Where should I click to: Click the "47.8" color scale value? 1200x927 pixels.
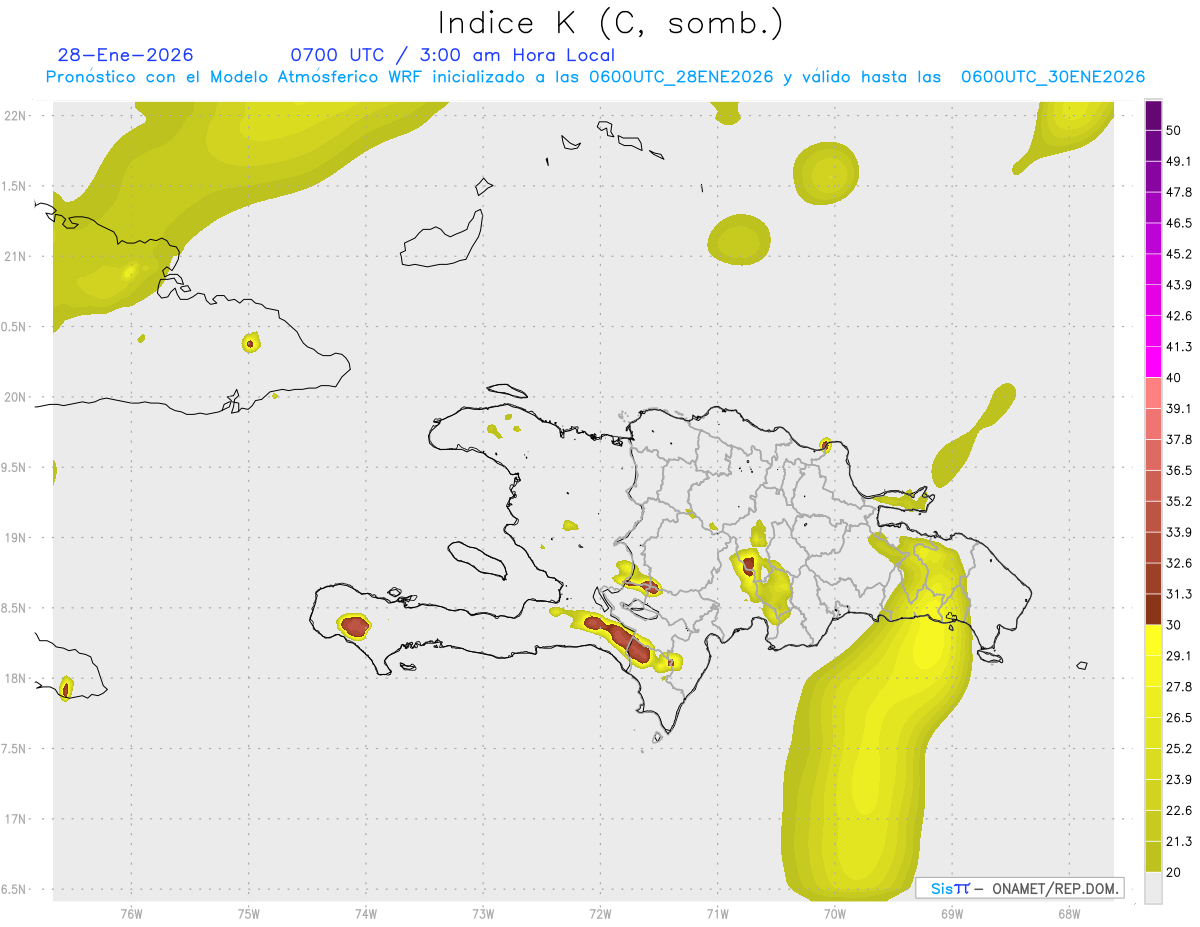(1179, 192)
